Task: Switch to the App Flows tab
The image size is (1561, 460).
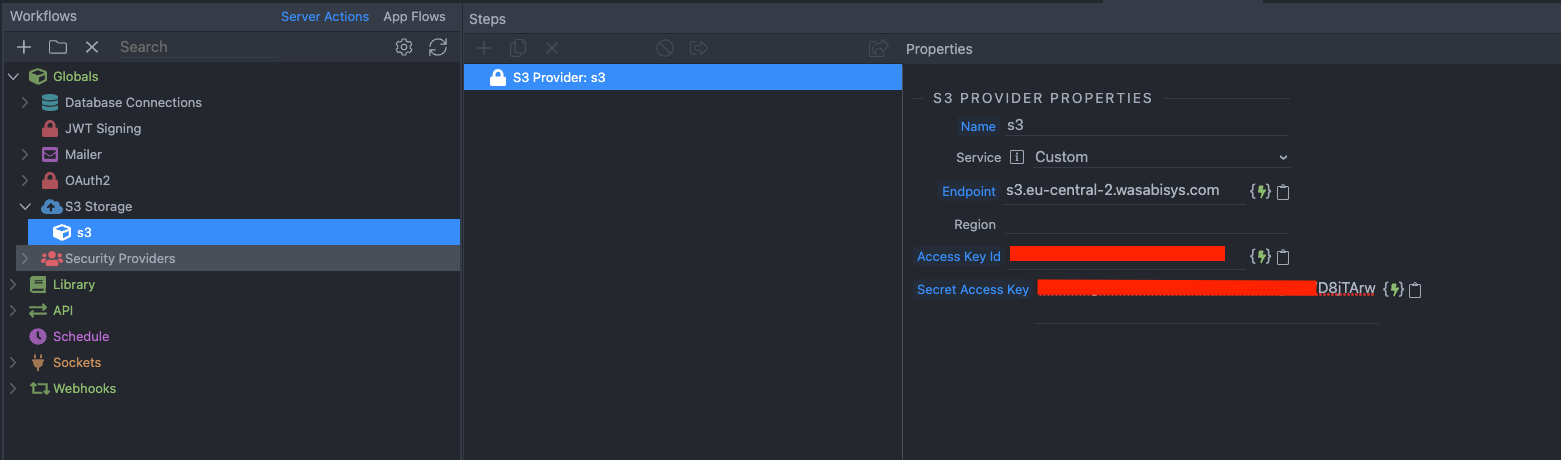Action: pyautogui.click(x=414, y=17)
